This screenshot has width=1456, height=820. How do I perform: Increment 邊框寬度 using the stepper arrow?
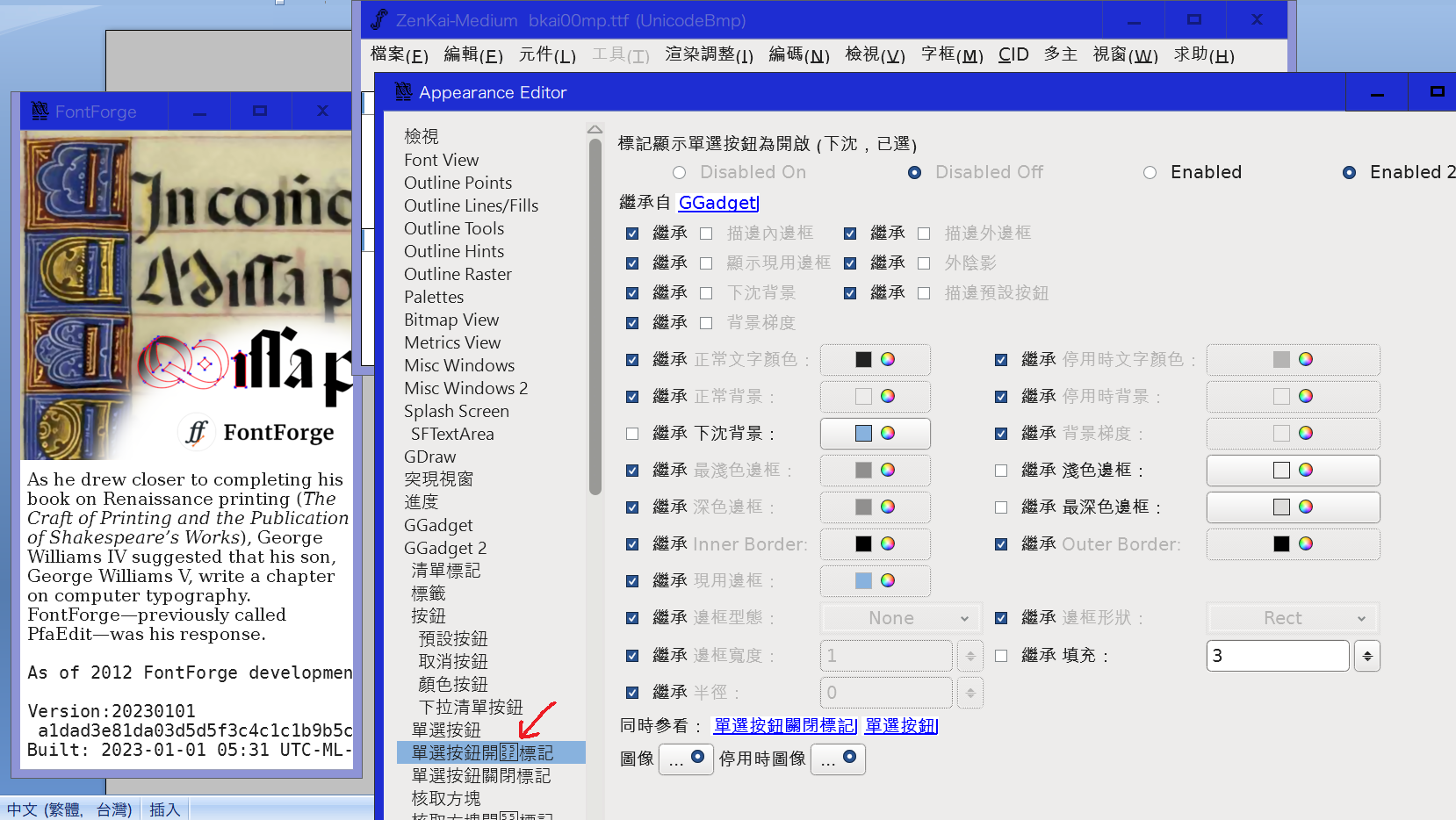(x=969, y=651)
